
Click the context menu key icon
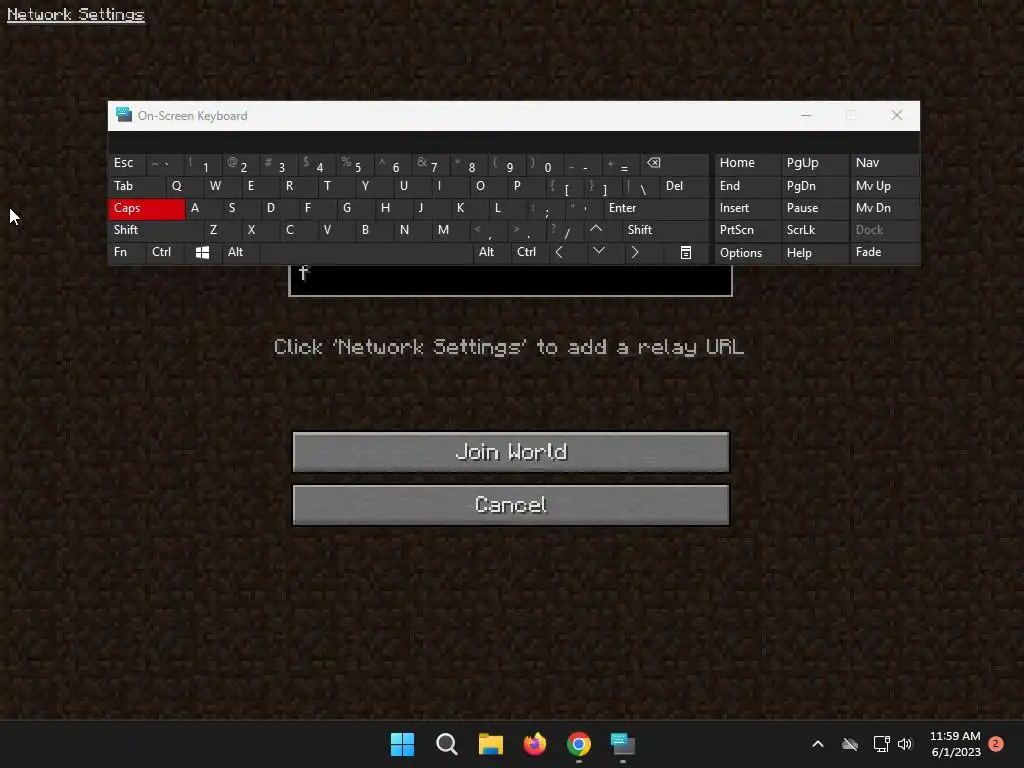point(686,253)
